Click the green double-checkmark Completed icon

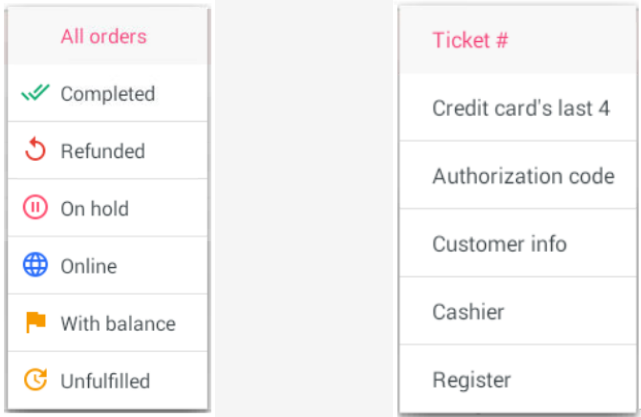(35, 94)
